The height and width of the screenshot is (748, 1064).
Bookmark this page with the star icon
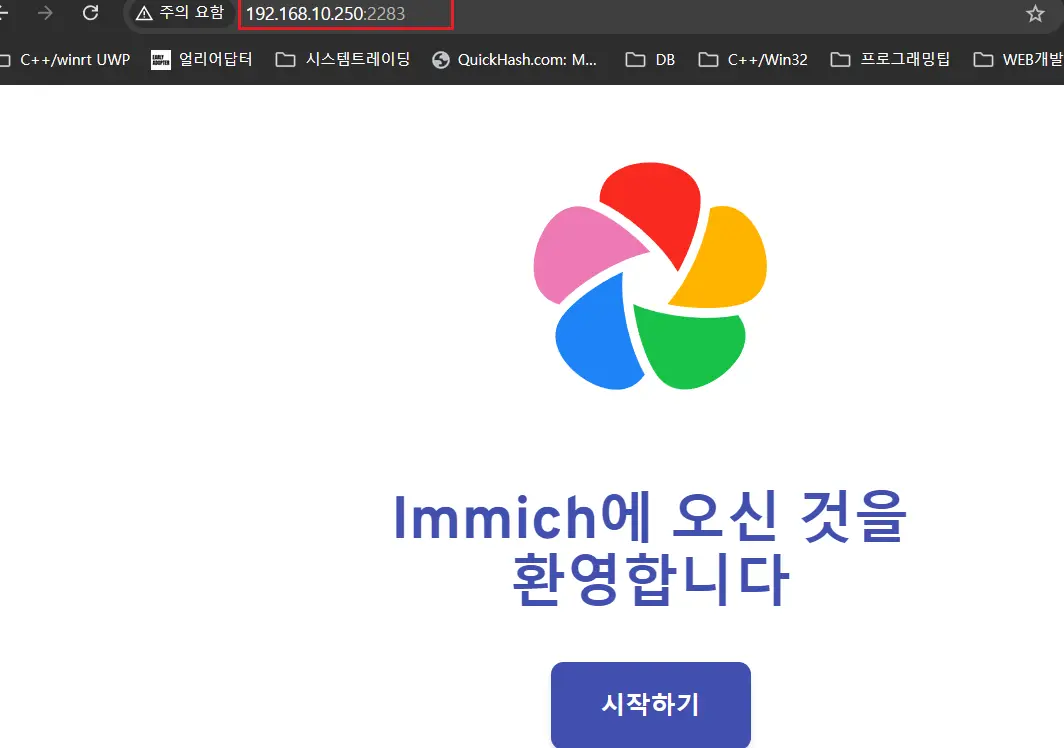(1035, 14)
